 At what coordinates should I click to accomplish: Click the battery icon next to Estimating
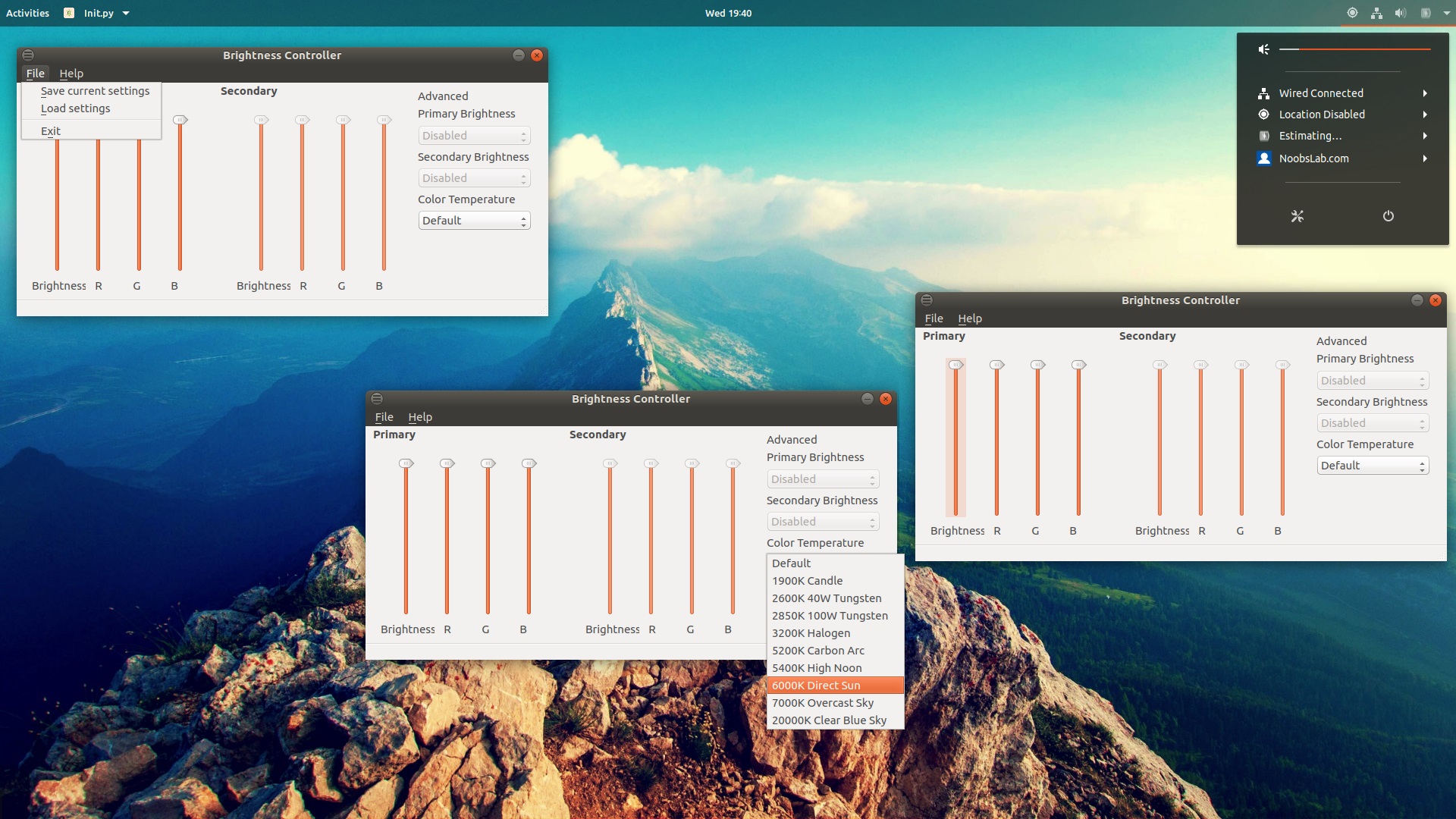[1263, 136]
